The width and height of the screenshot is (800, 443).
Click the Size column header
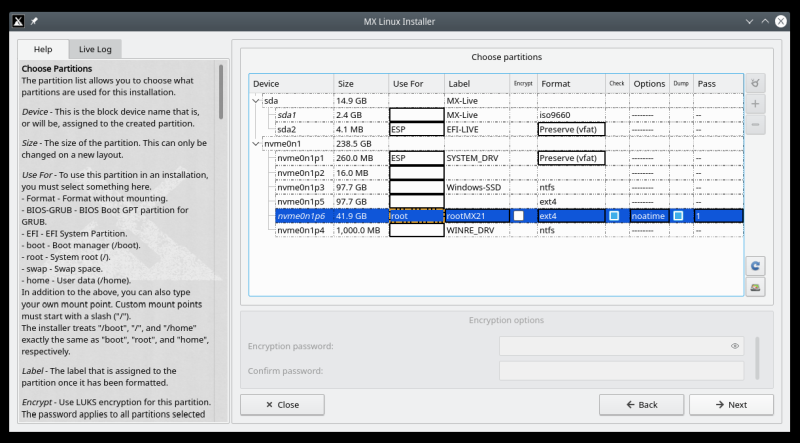(x=361, y=84)
